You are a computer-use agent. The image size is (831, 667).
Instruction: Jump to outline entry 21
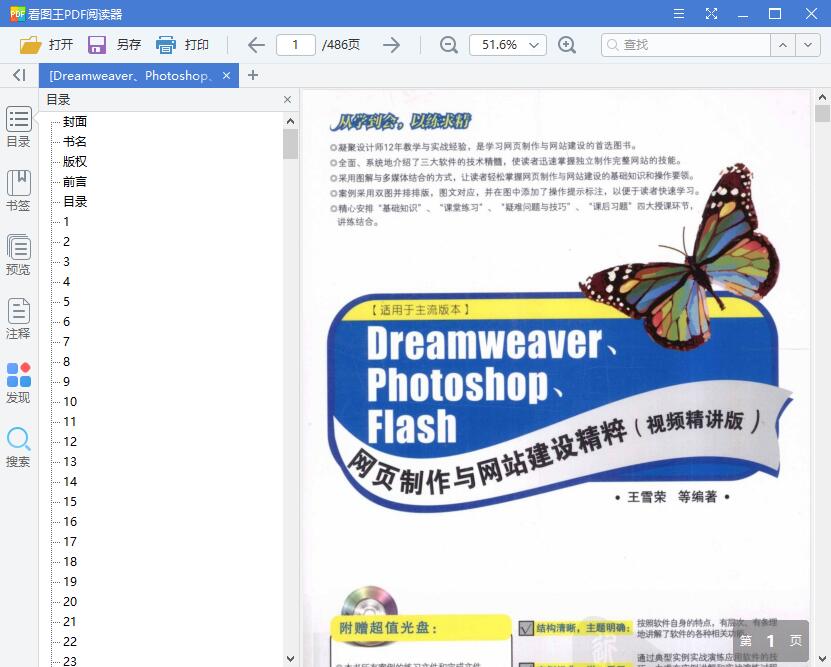70,621
